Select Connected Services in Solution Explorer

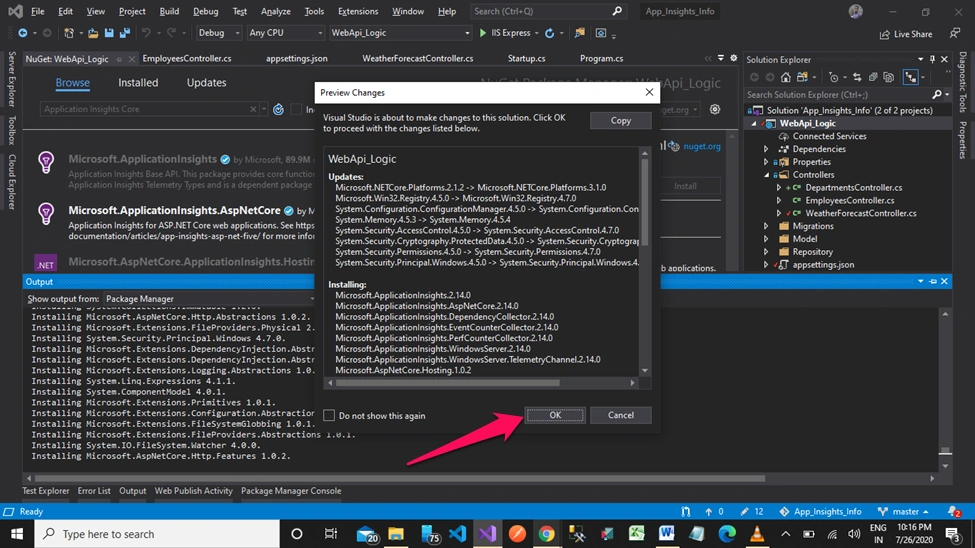click(829, 136)
